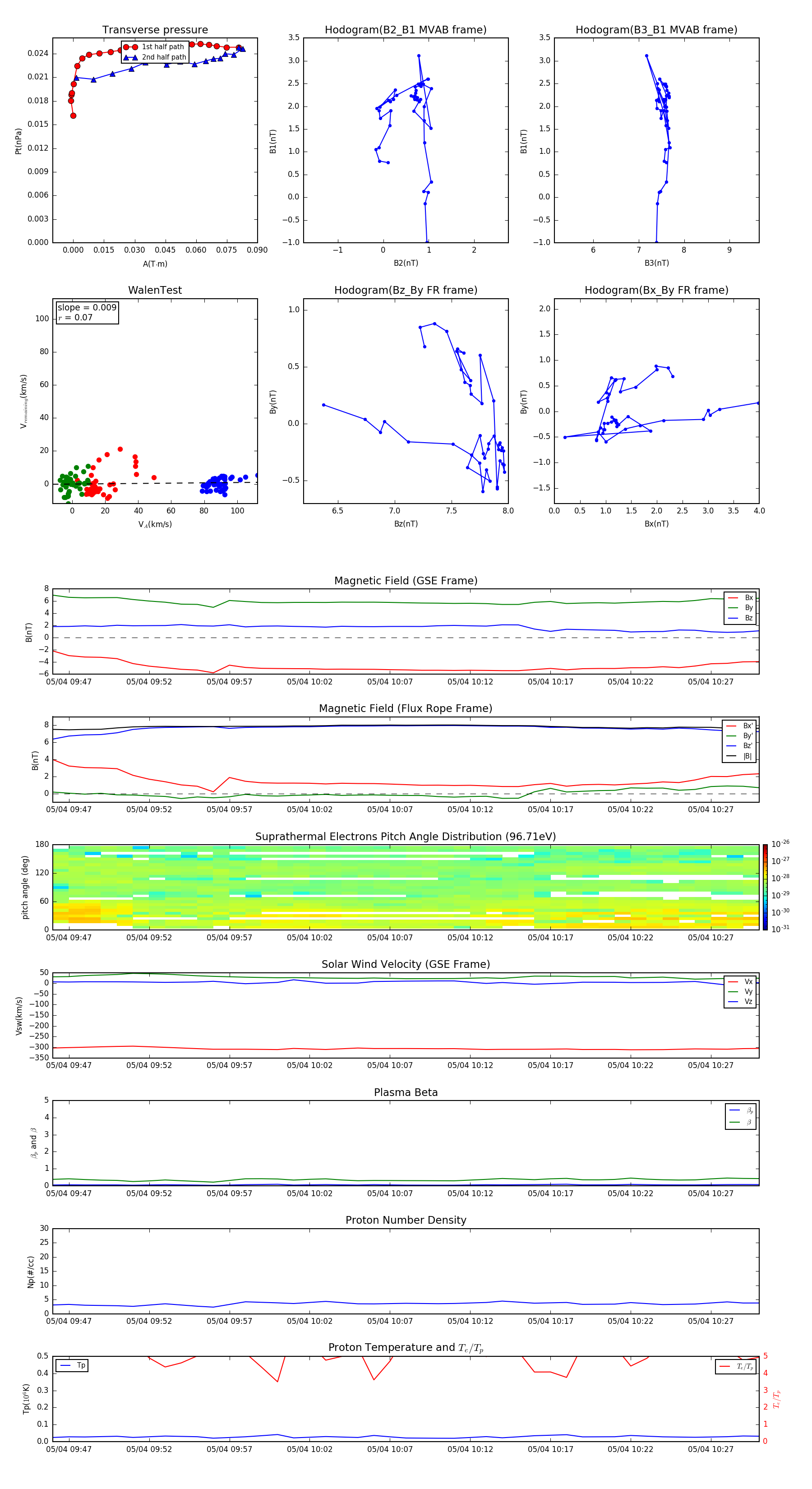
Task: Select the By entry in GSE legend
Action: pos(740,607)
